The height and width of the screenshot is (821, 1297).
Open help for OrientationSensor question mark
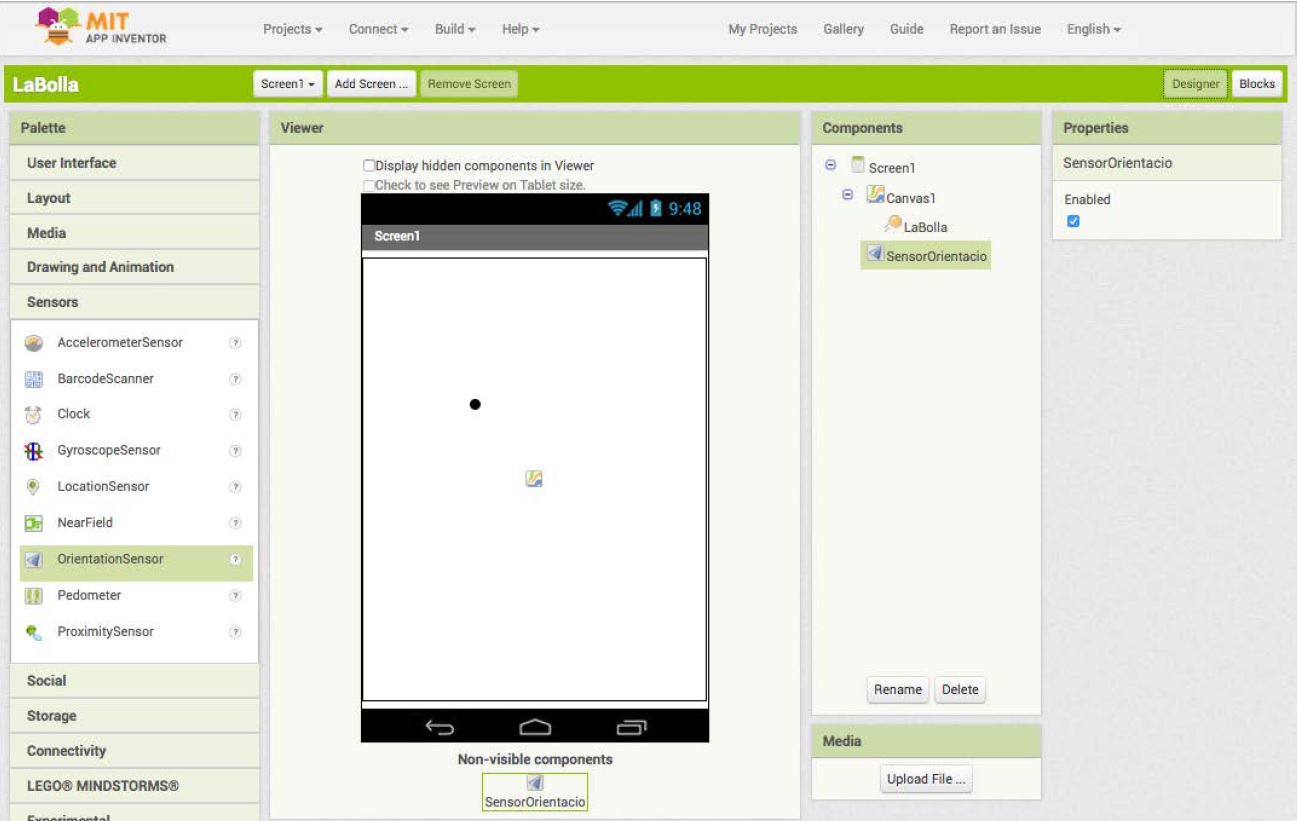click(236, 560)
